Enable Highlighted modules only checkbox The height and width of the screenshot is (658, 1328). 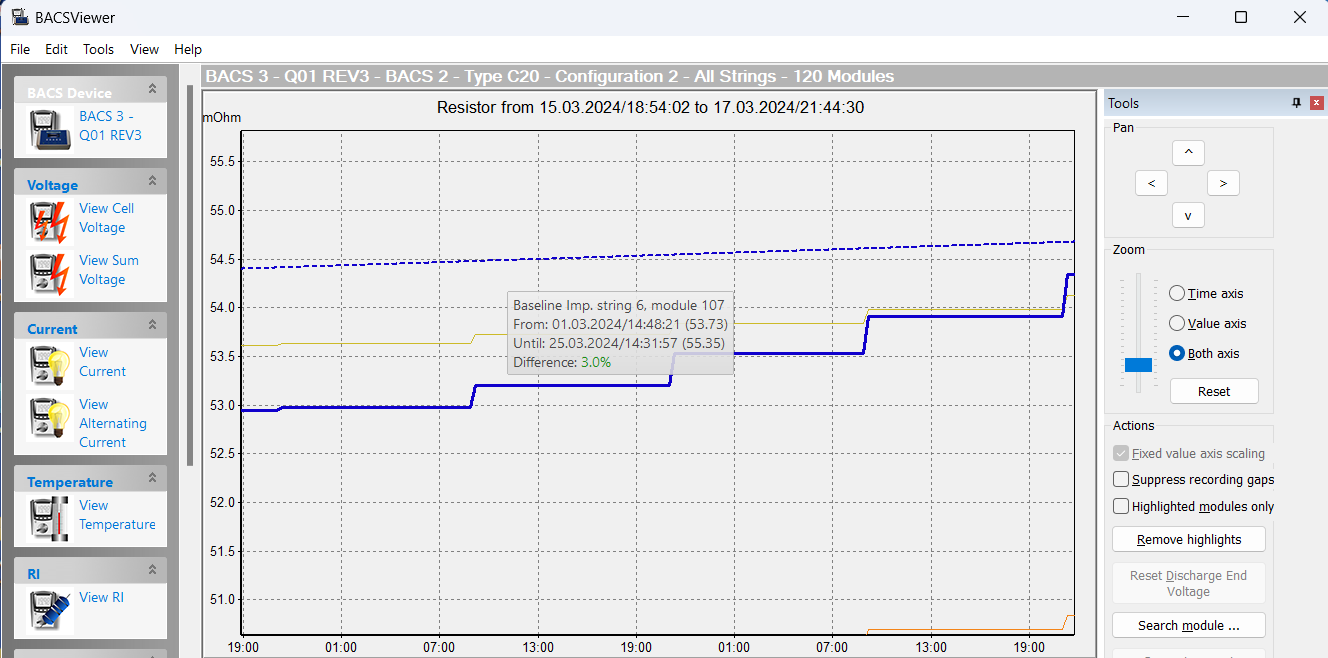[1121, 507]
